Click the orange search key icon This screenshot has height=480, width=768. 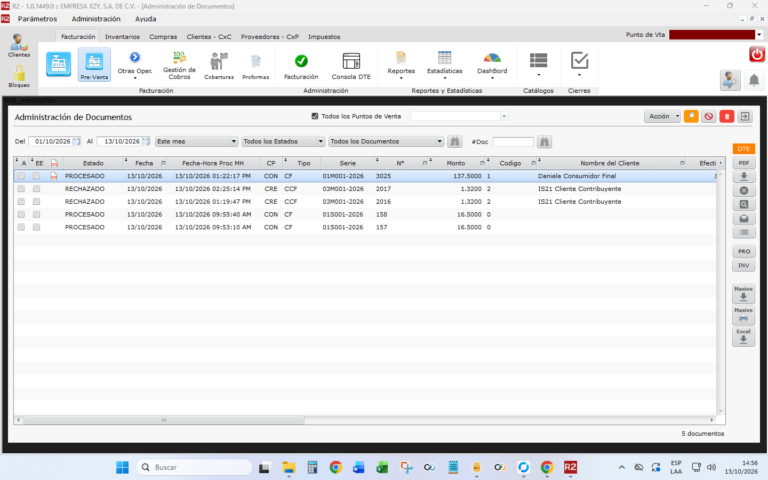691,117
